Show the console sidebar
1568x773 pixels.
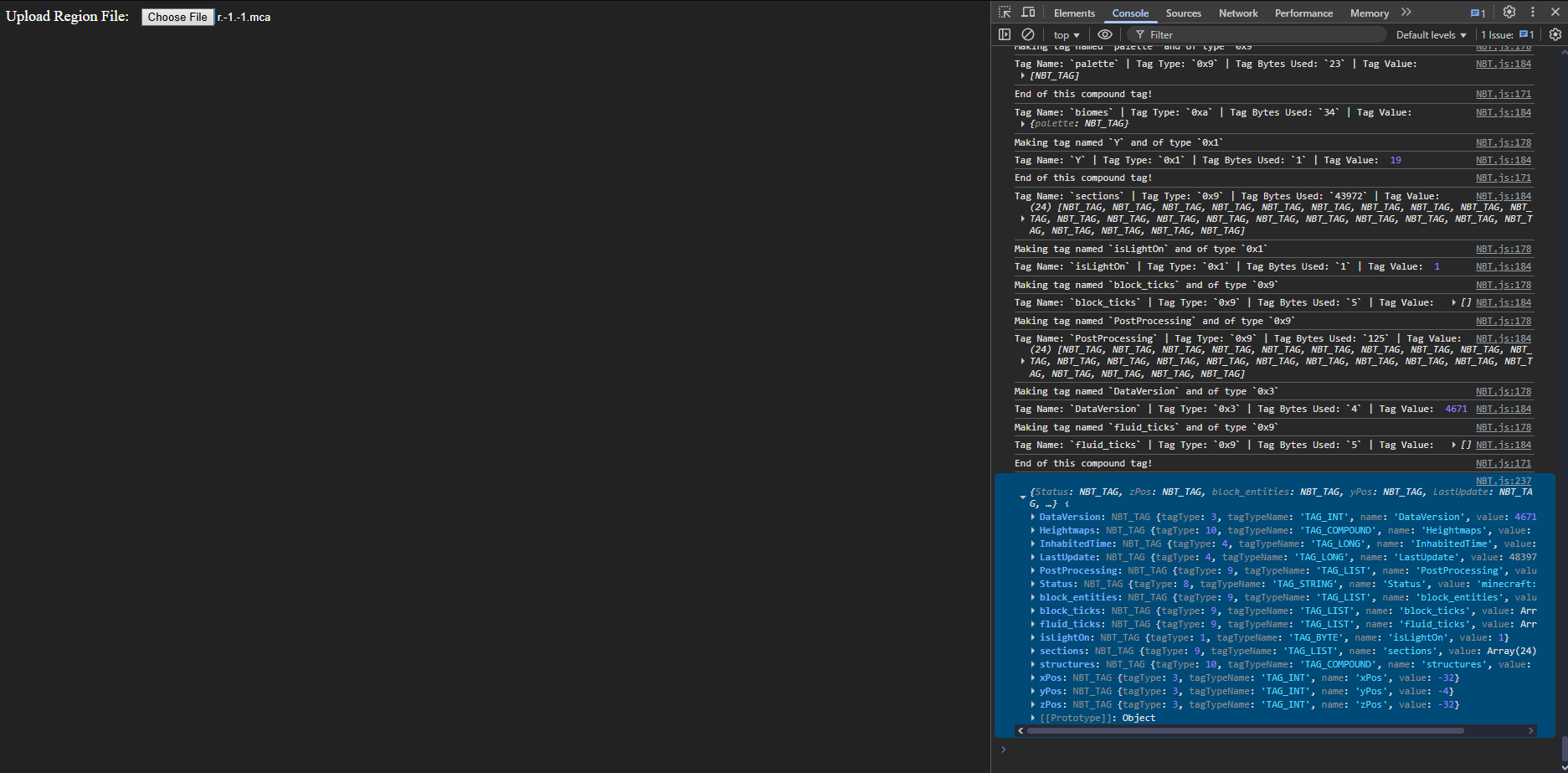pos(1005,34)
